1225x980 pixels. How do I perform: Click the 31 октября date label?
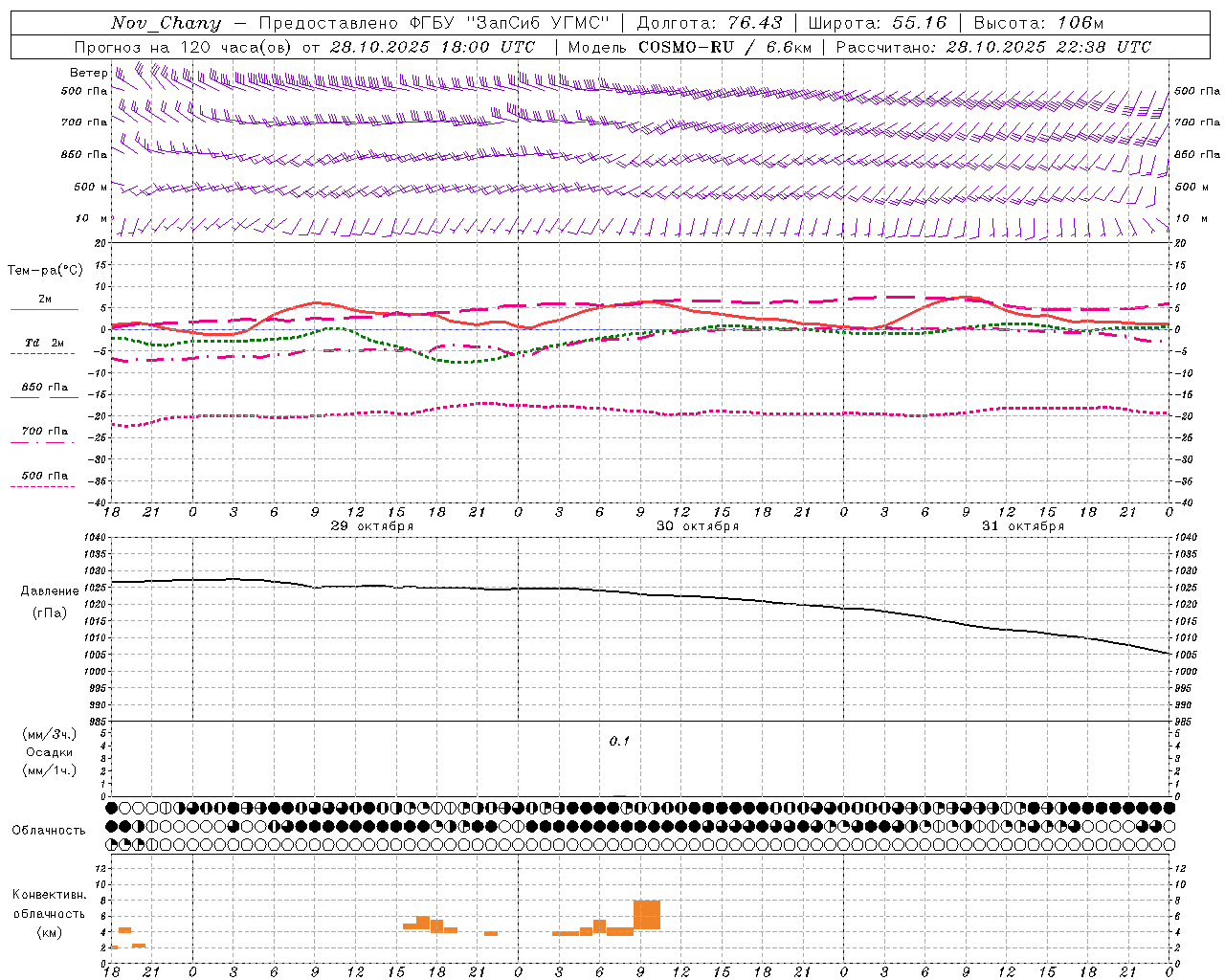[x=1023, y=526]
